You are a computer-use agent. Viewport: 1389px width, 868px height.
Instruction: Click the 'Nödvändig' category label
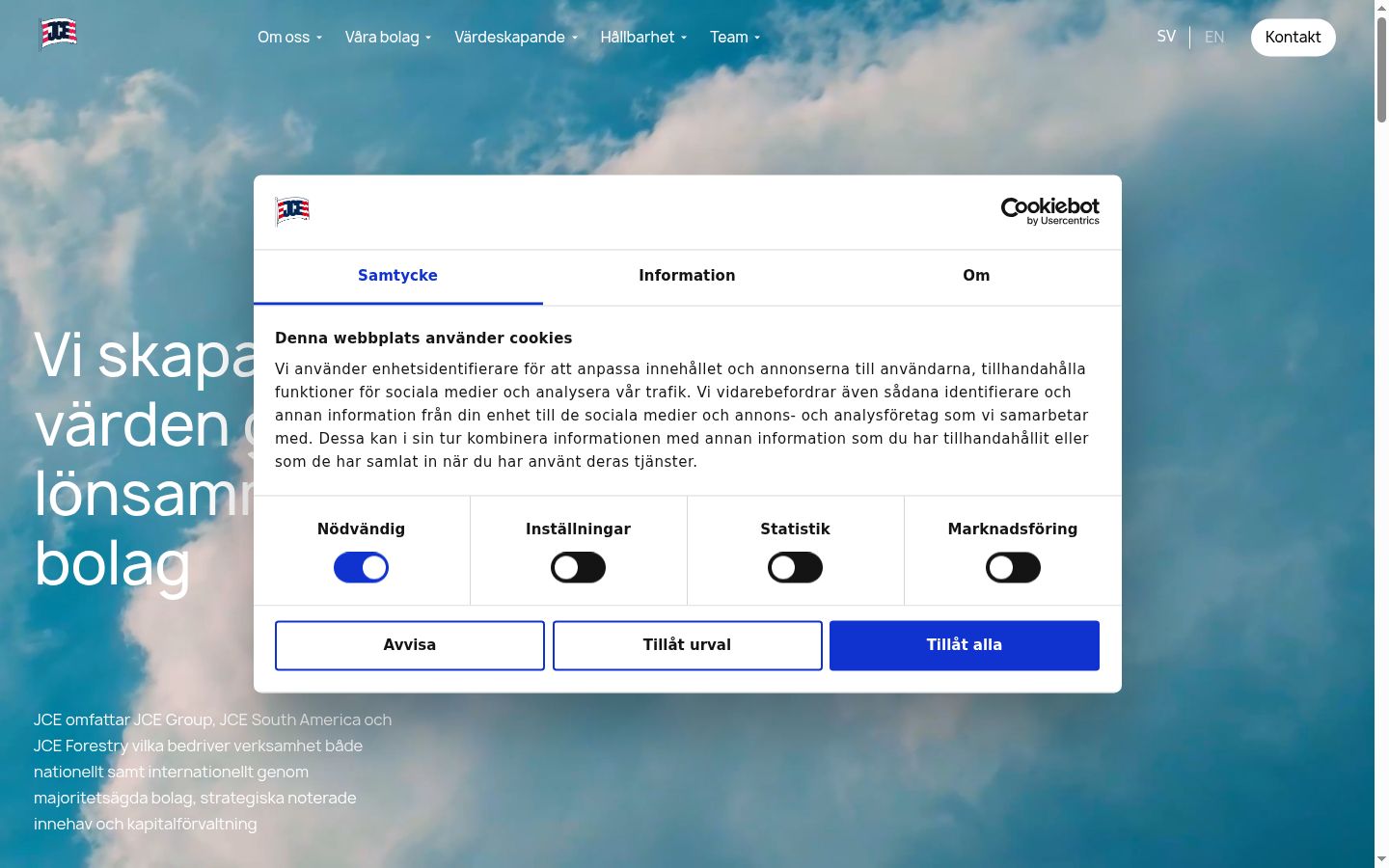coord(361,529)
